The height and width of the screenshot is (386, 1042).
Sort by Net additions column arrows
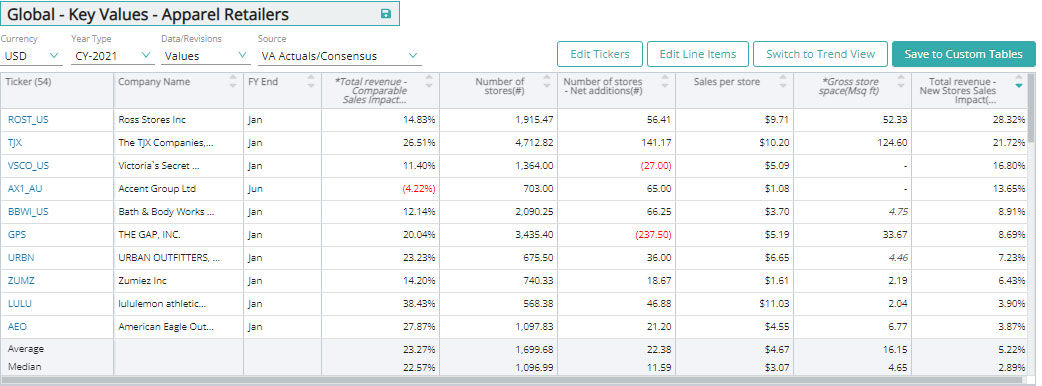(x=665, y=81)
